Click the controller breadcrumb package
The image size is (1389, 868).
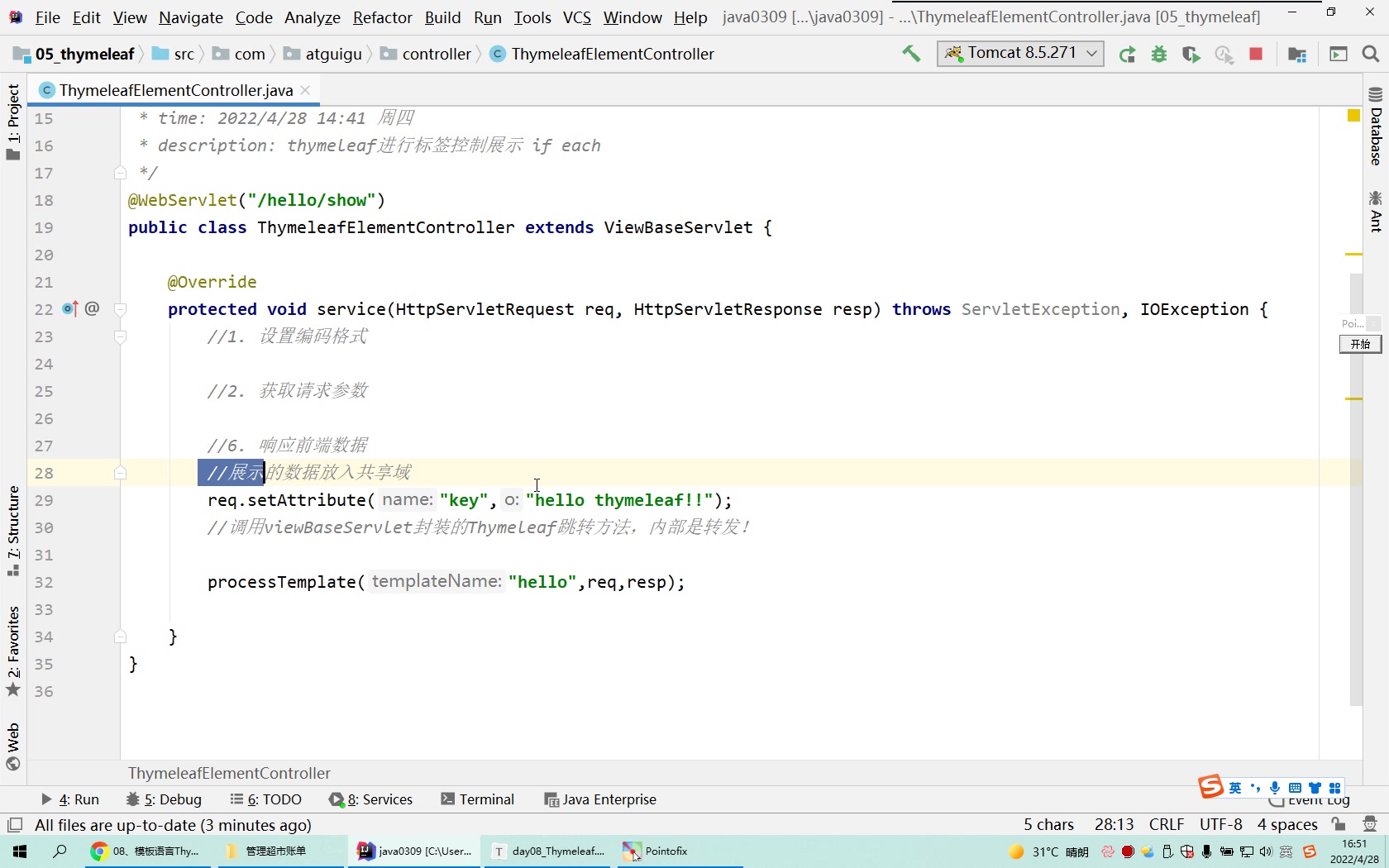(426, 55)
